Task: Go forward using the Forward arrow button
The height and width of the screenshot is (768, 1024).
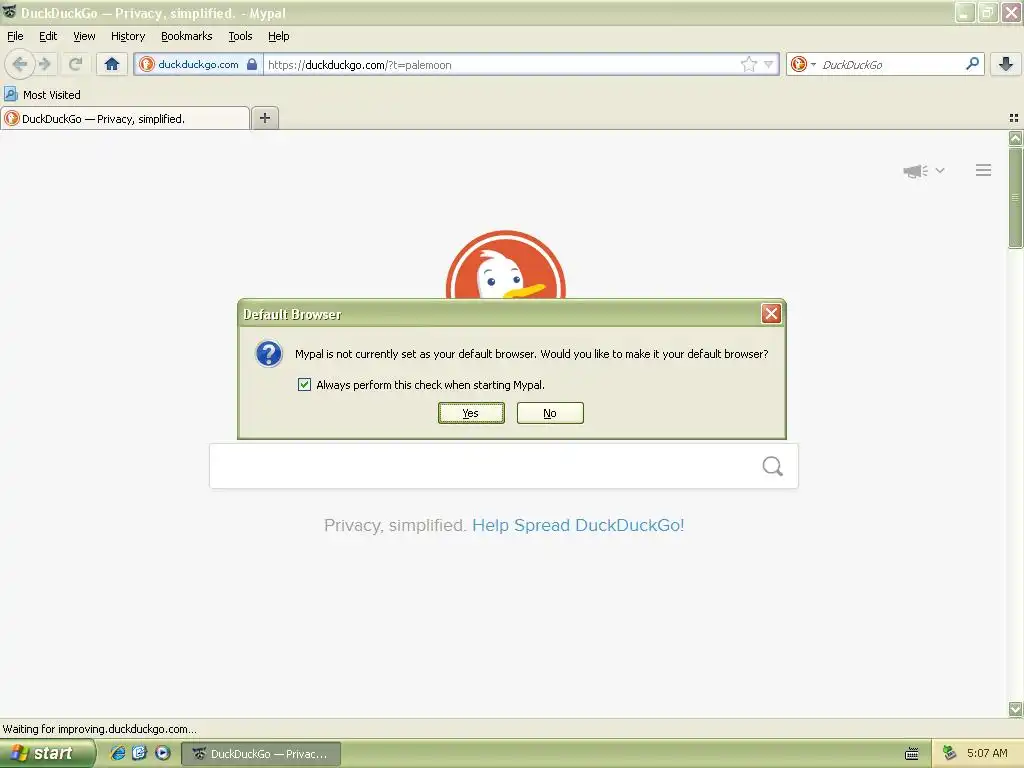Action: 45,64
